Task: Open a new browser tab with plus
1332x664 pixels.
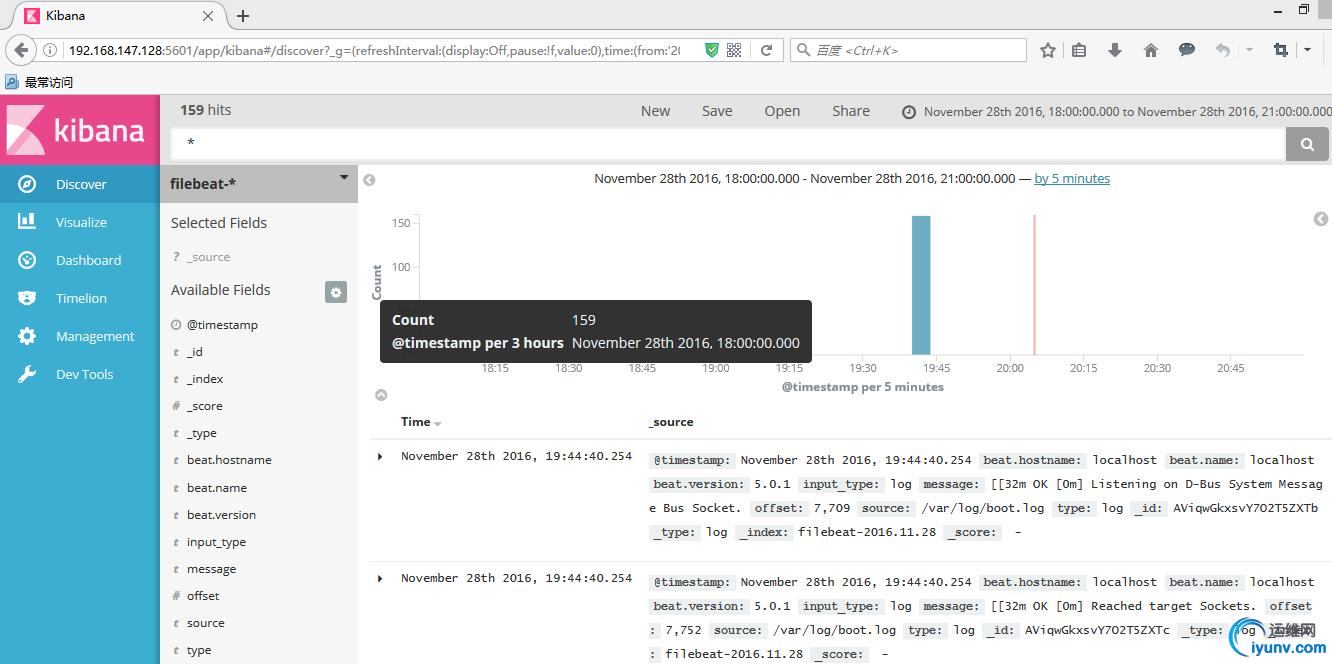Action: coord(243,16)
